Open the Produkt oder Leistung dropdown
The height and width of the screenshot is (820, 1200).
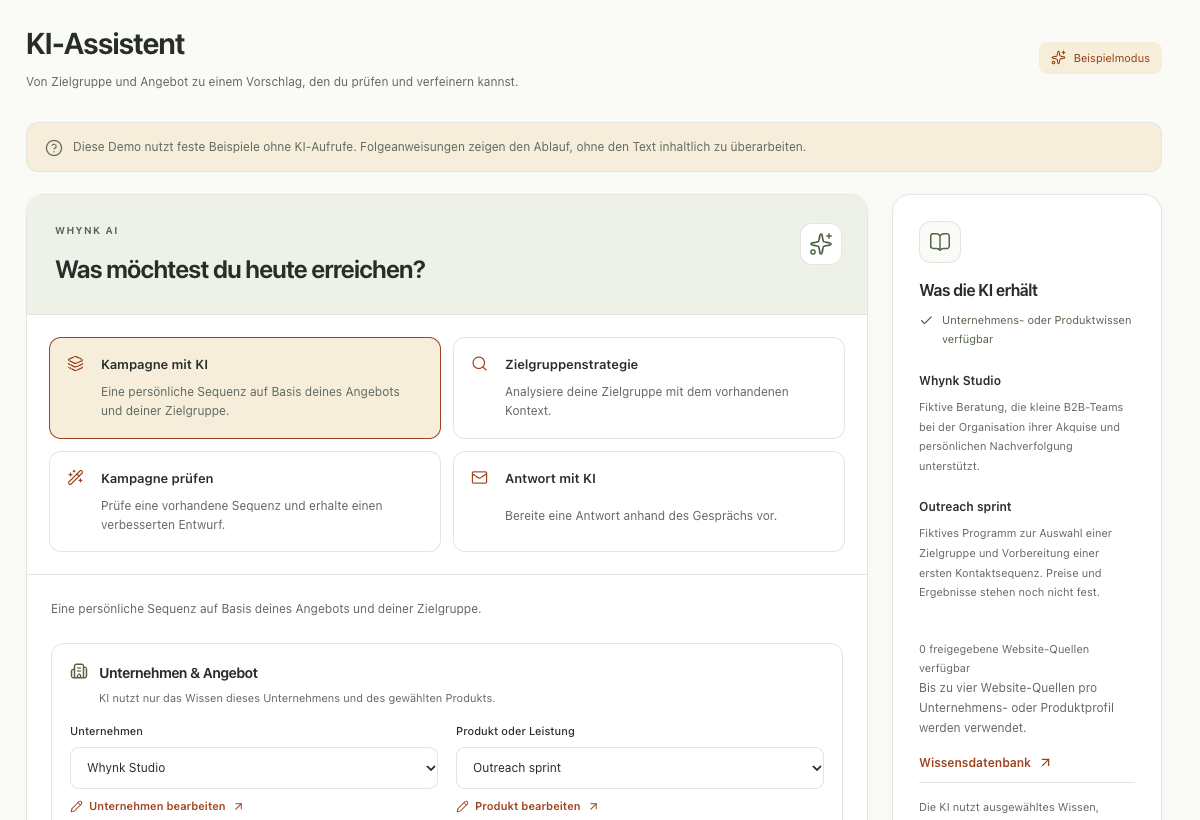640,768
